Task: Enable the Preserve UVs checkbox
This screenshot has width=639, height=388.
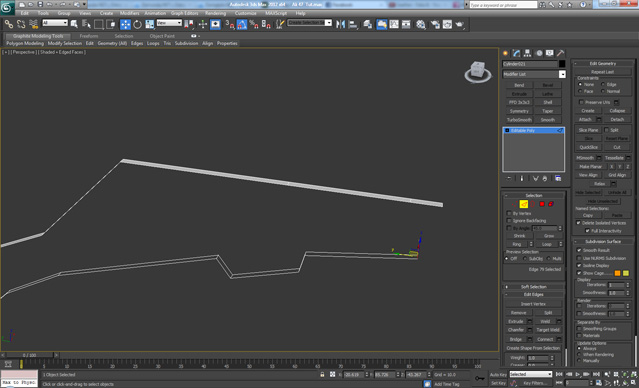Action: click(581, 102)
